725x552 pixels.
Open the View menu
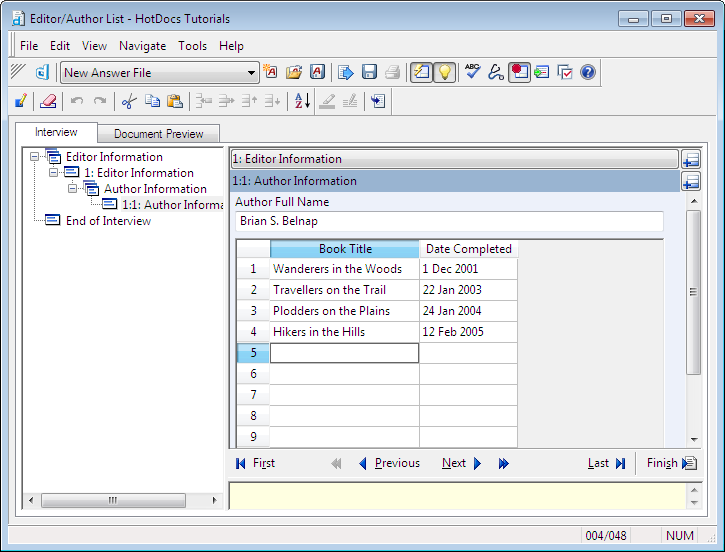point(94,46)
